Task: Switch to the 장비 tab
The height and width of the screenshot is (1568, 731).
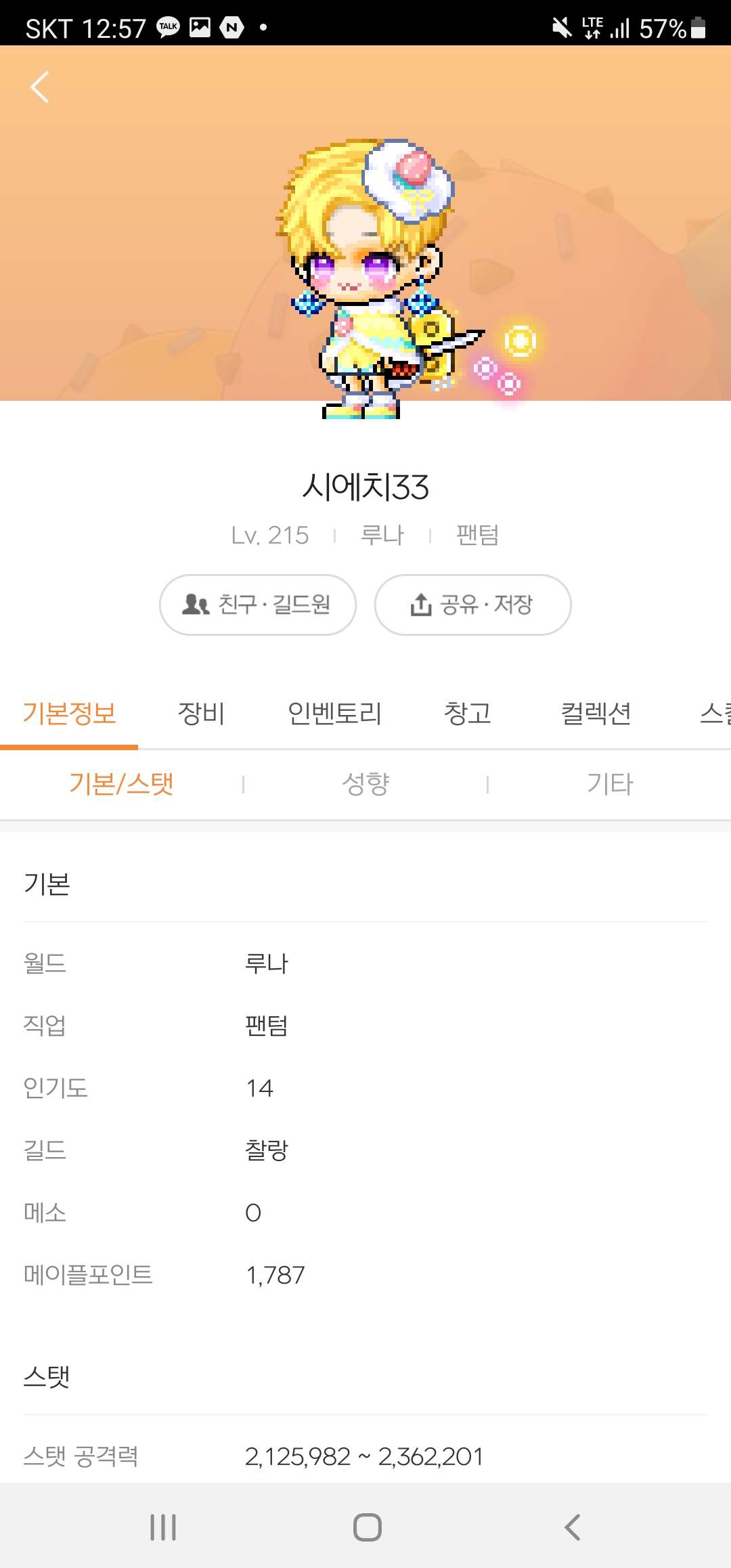Action: [201, 714]
